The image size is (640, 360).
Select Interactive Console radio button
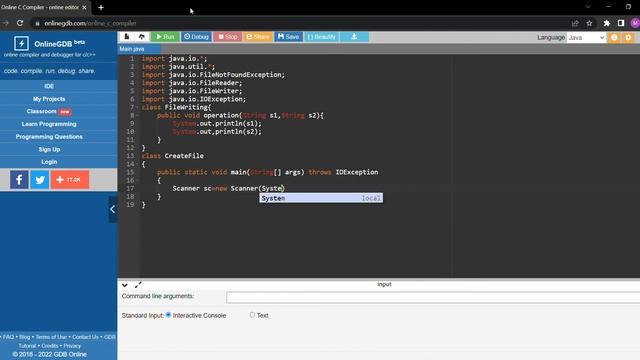168,315
